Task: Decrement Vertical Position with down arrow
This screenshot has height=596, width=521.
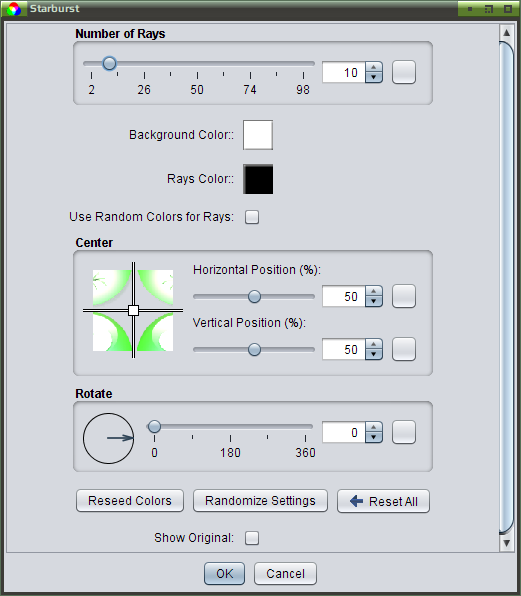Action: [x=374, y=354]
